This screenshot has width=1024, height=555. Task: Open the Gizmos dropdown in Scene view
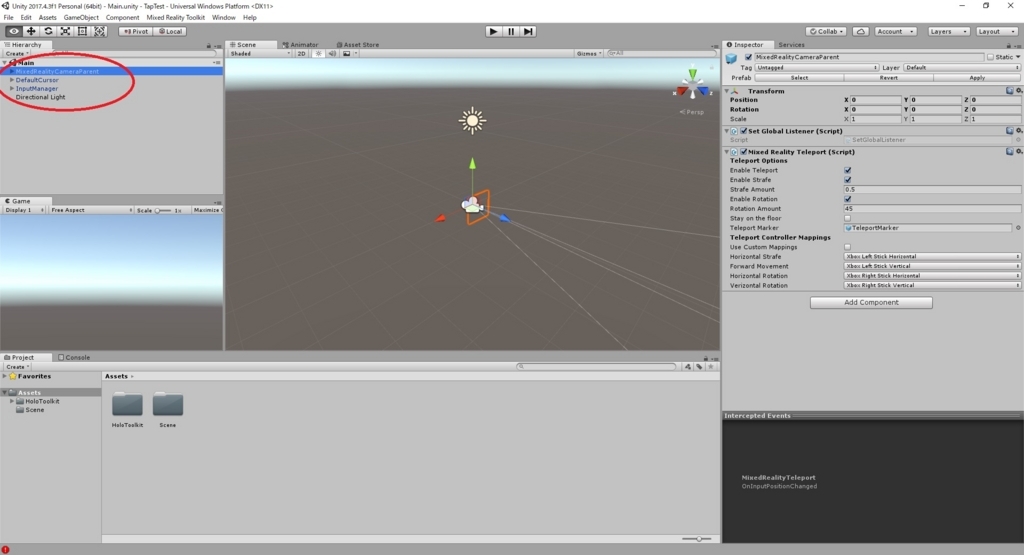tap(589, 54)
